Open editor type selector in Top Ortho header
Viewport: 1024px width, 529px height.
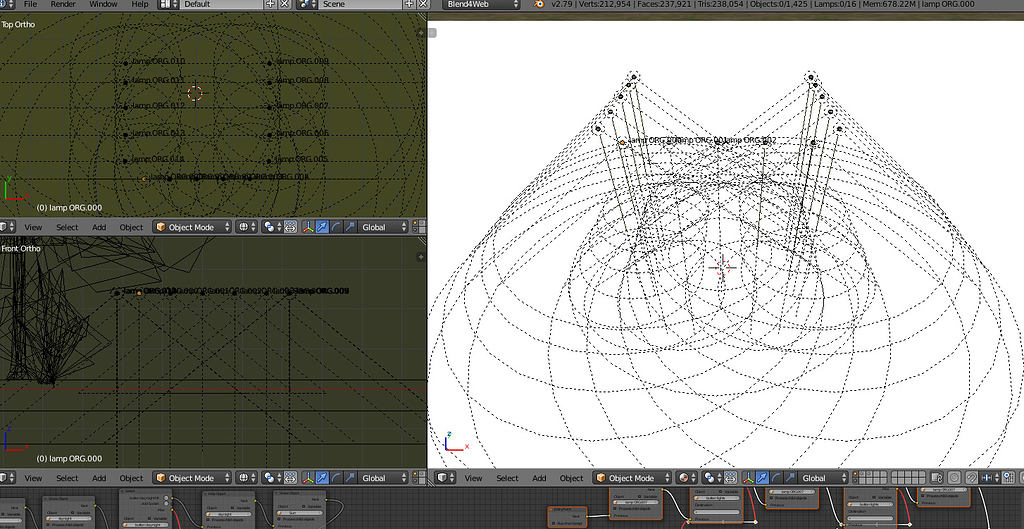tap(7, 227)
